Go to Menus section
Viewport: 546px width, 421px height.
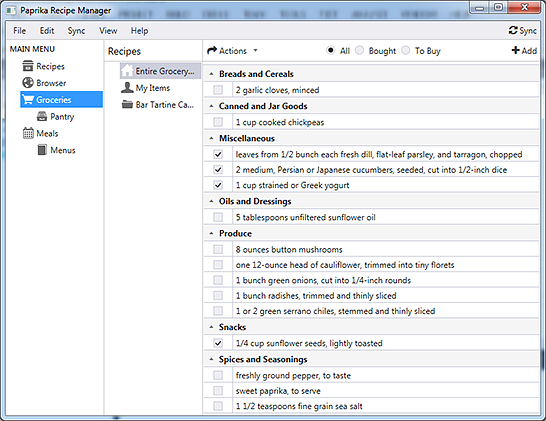(63, 150)
